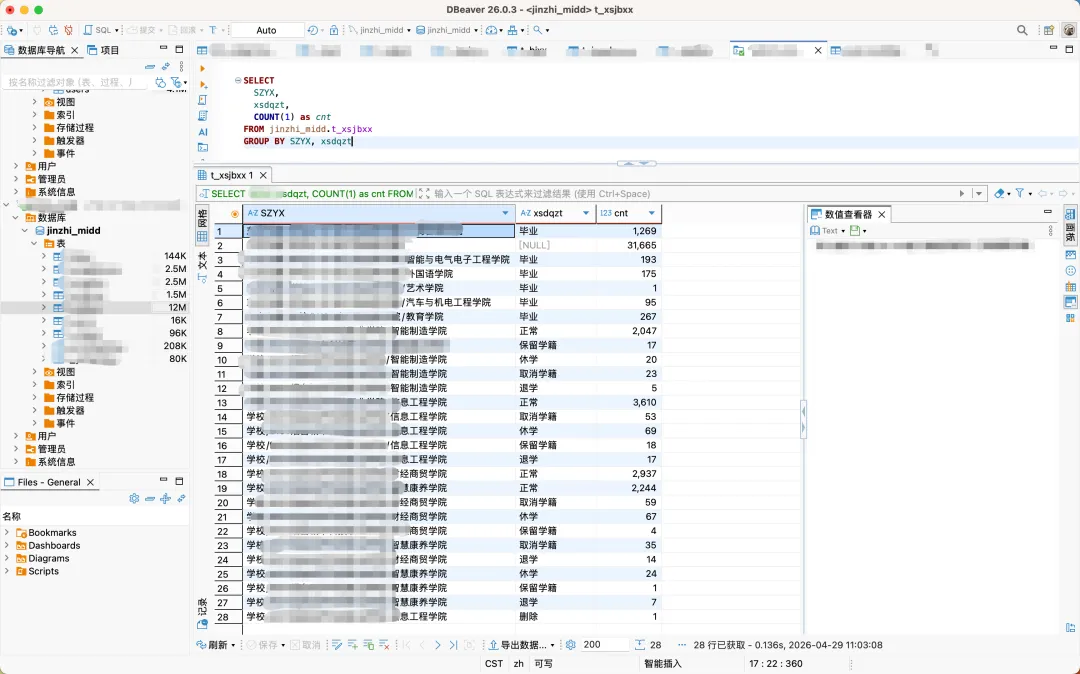Screen dimensions: 1080x674
Task: Open cnt column header dropdown
Action: click(x=652, y=213)
